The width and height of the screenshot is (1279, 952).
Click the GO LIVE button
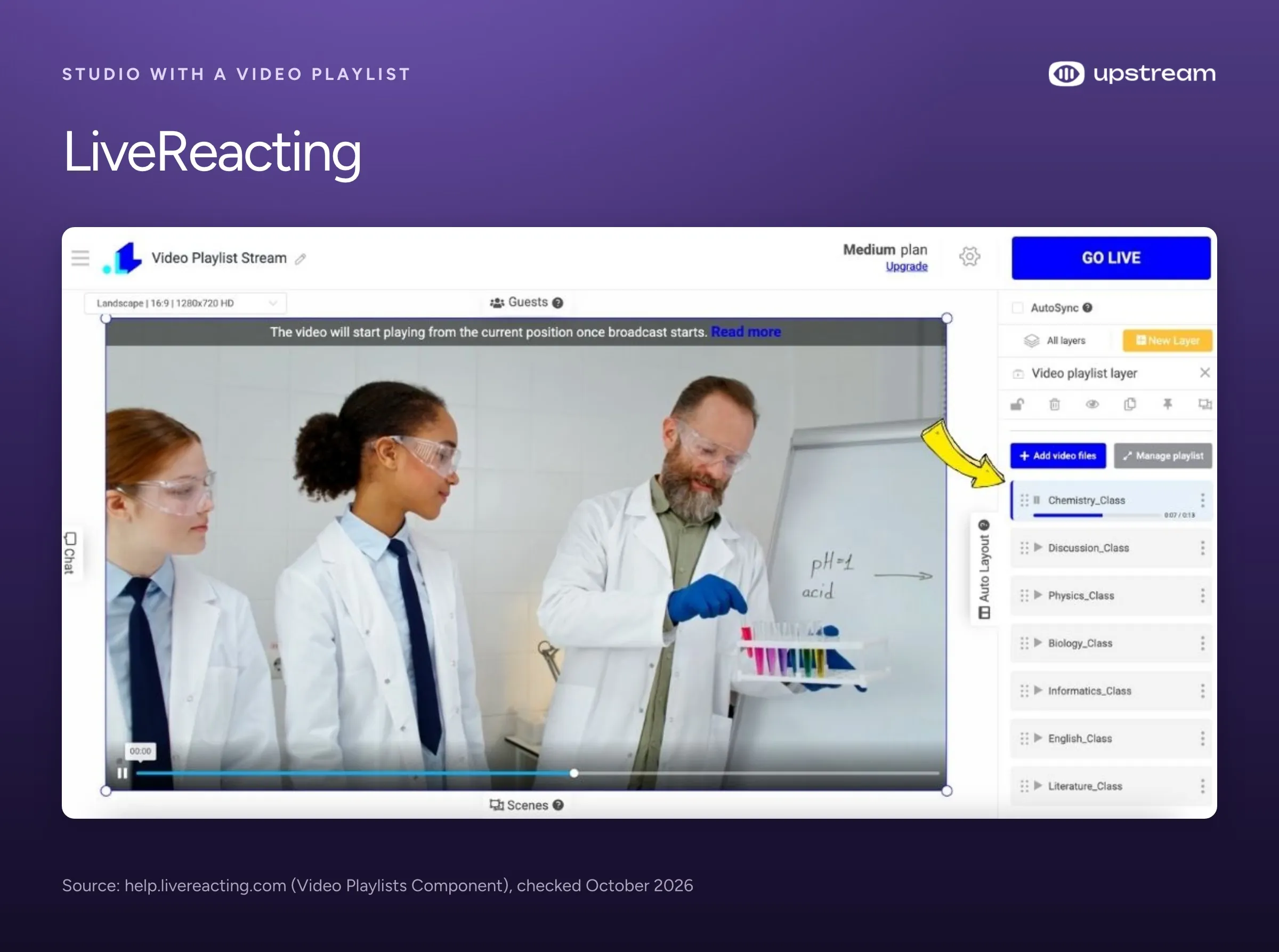pos(1111,257)
